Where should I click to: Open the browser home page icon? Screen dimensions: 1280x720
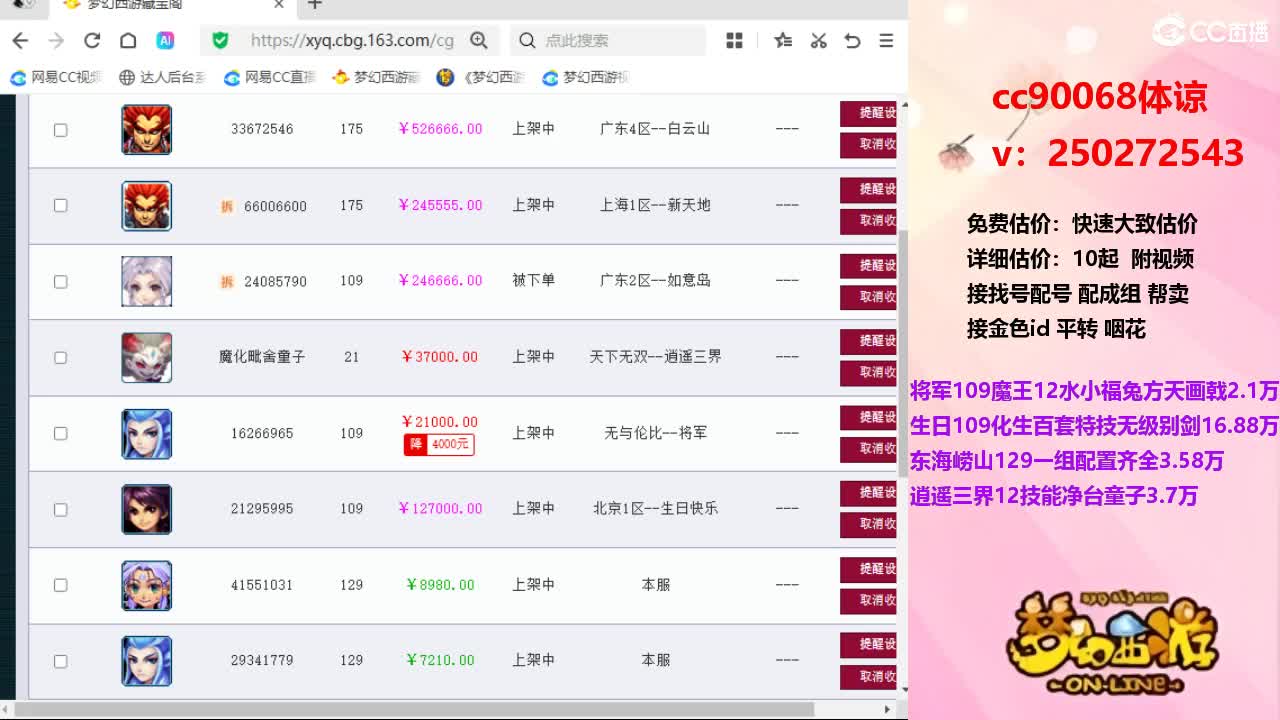tap(128, 40)
